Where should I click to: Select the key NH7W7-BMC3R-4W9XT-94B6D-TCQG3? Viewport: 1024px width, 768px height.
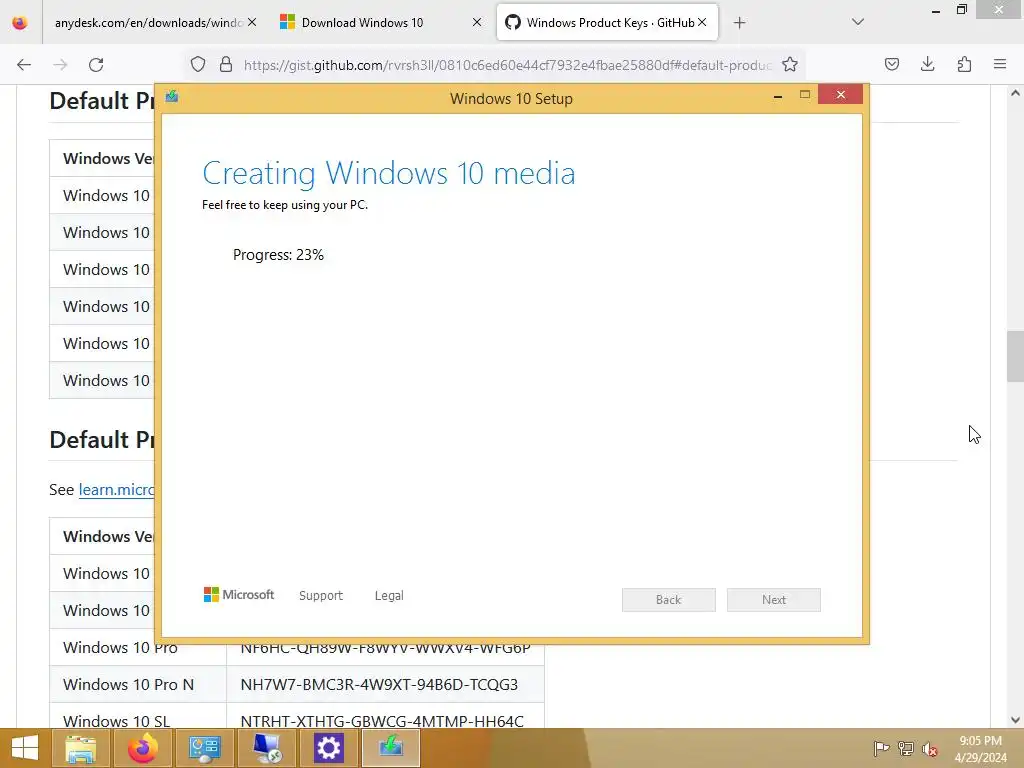(x=379, y=684)
